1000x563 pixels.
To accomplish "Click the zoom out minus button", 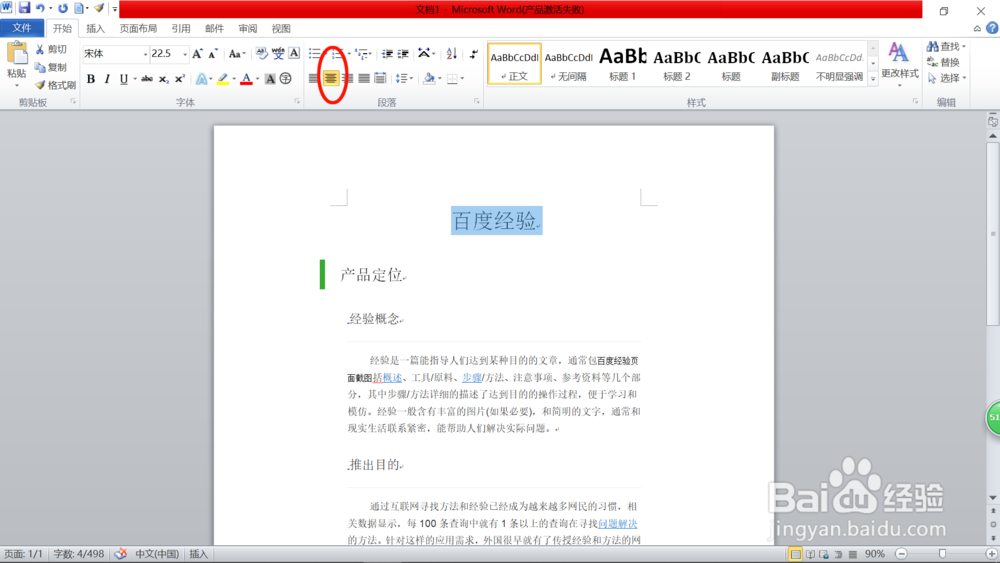I will 901,554.
